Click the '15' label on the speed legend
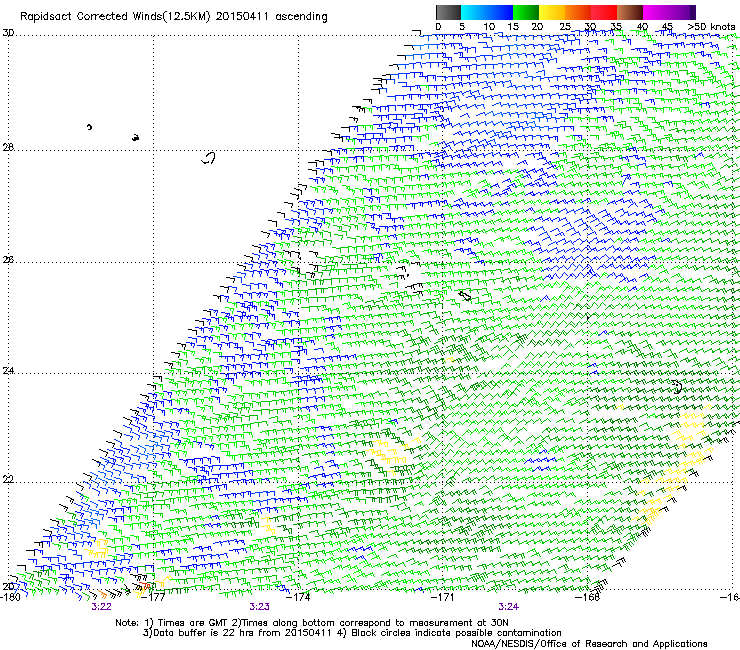This screenshot has height=650, width=740. click(513, 27)
